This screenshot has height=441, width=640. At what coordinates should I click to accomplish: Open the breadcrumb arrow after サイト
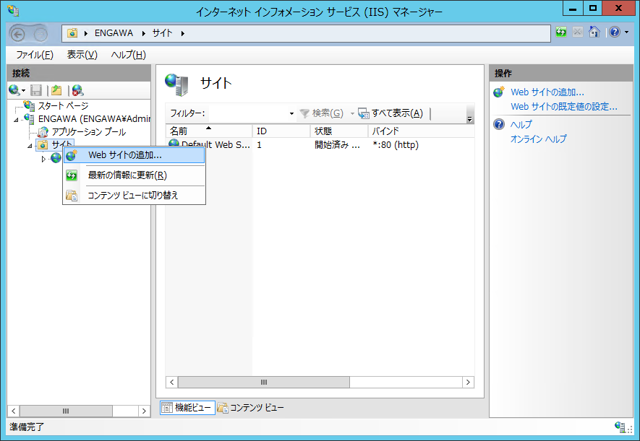click(x=182, y=33)
